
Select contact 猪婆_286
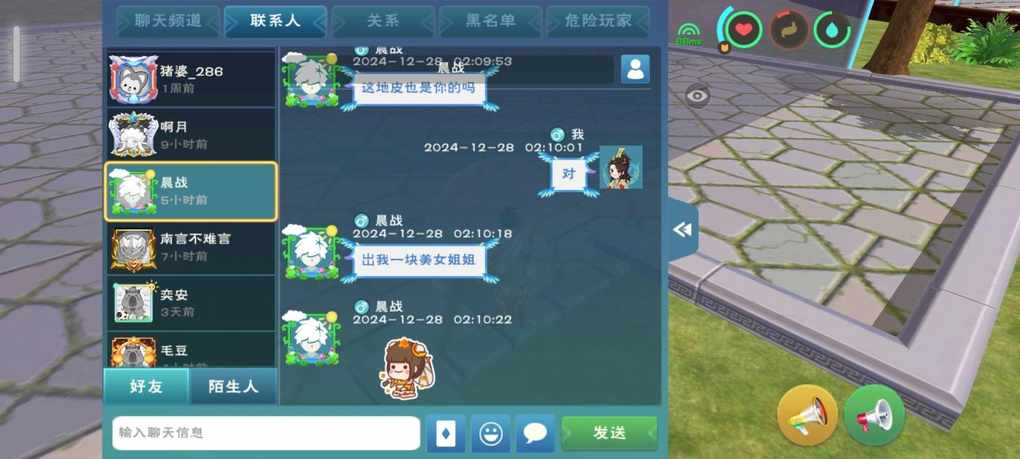tap(191, 79)
